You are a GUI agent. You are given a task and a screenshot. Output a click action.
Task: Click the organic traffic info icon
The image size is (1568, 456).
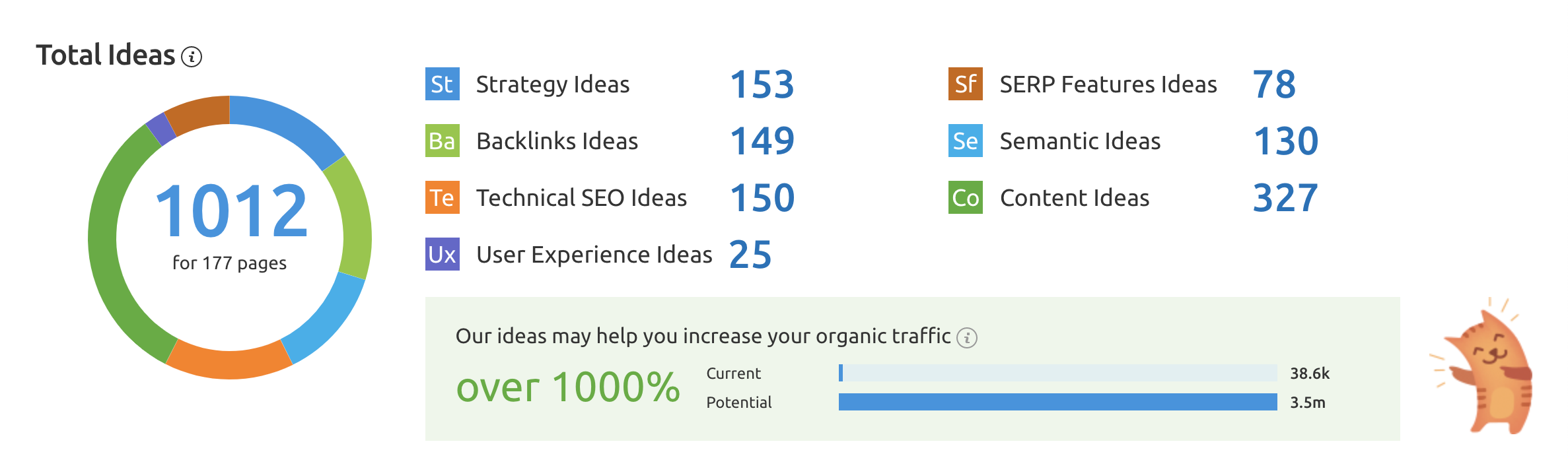pos(967,338)
